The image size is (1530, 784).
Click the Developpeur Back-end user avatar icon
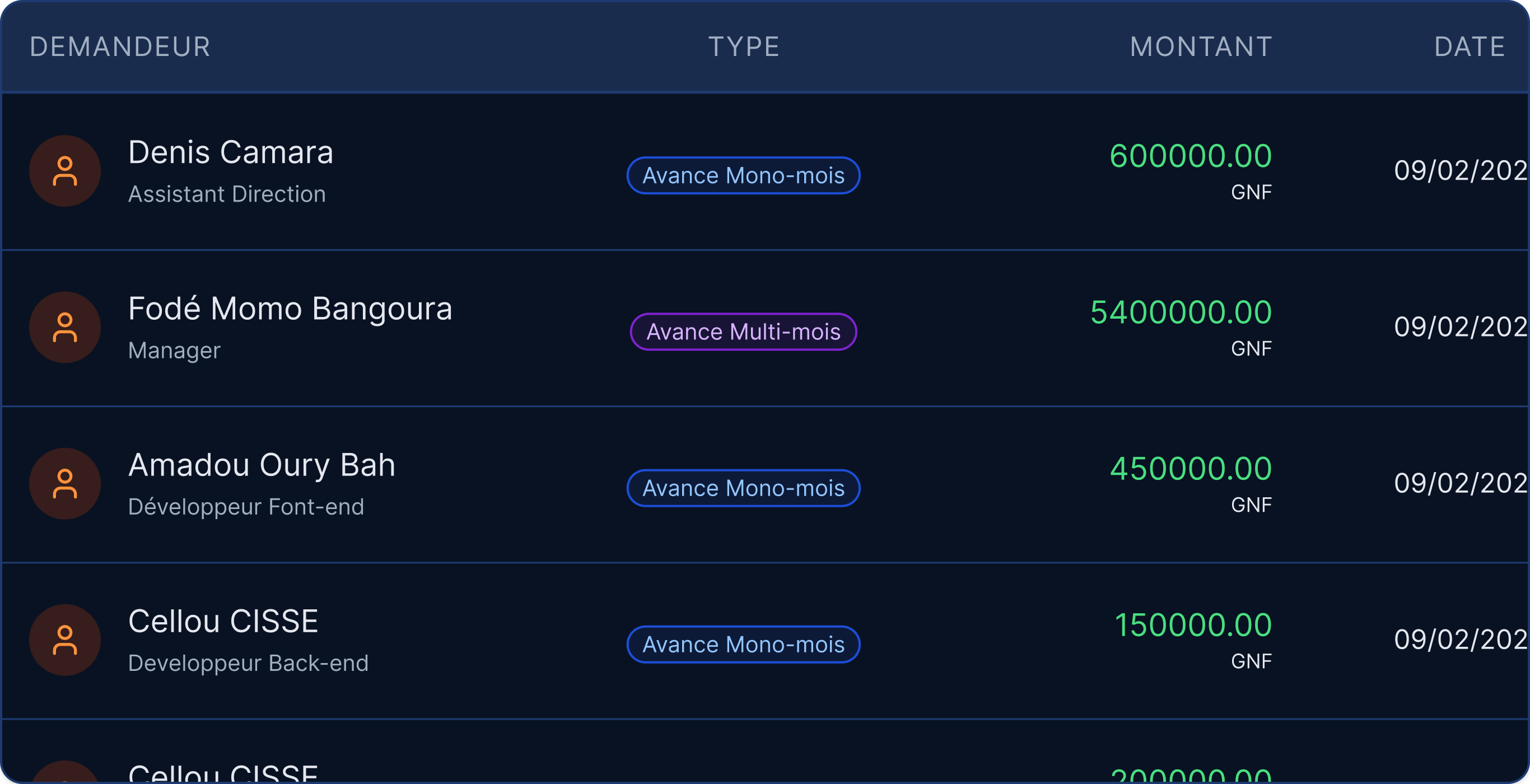[65, 640]
